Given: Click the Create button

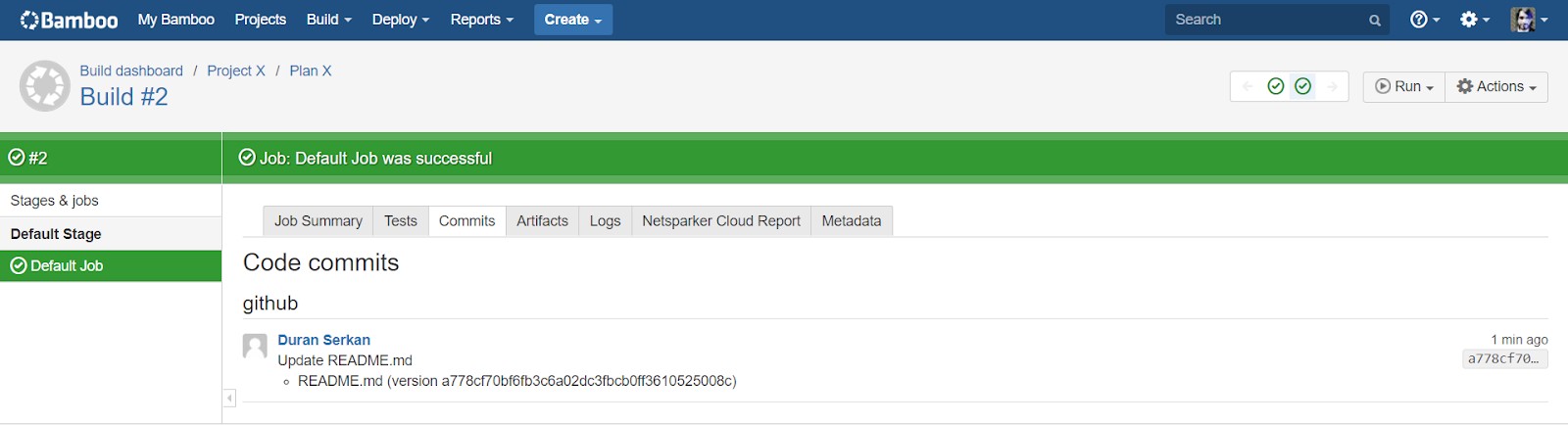Looking at the screenshot, I should 572,20.
